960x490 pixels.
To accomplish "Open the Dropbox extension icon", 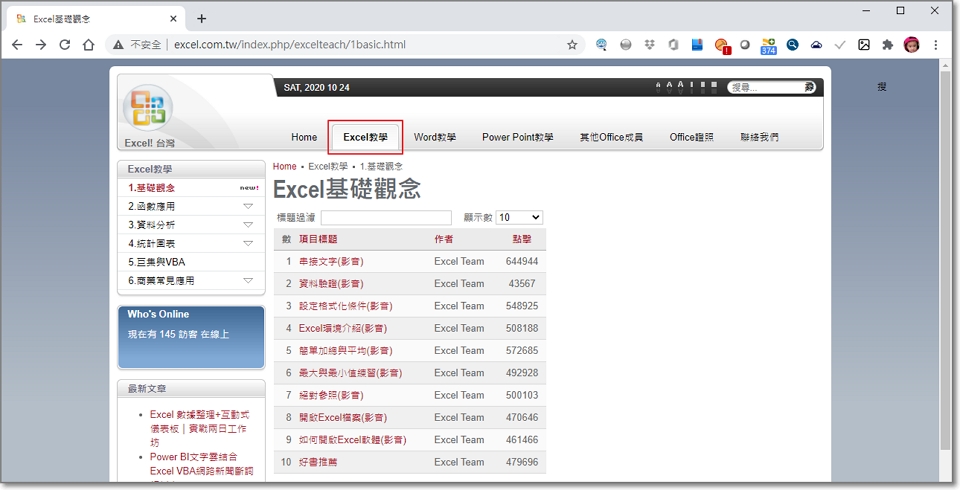I will click(x=650, y=45).
